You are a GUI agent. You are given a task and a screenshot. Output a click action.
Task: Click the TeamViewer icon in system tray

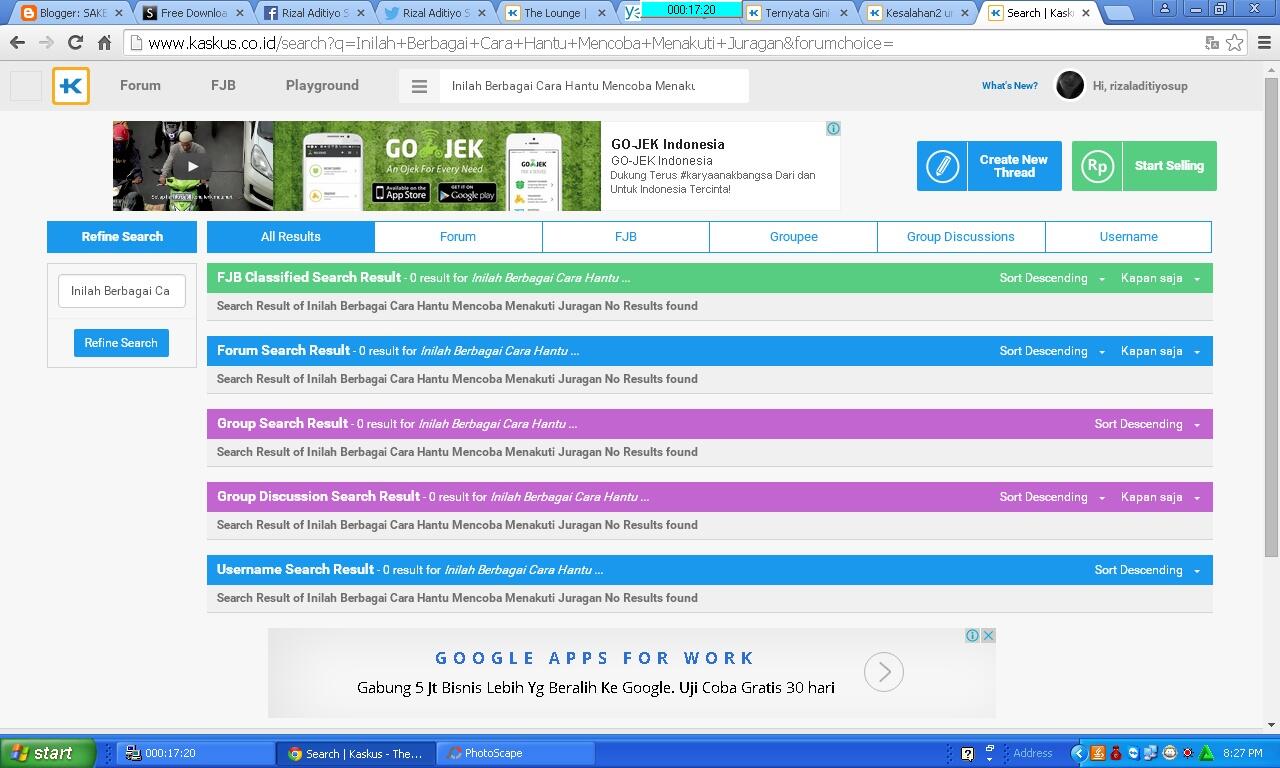[1134, 753]
